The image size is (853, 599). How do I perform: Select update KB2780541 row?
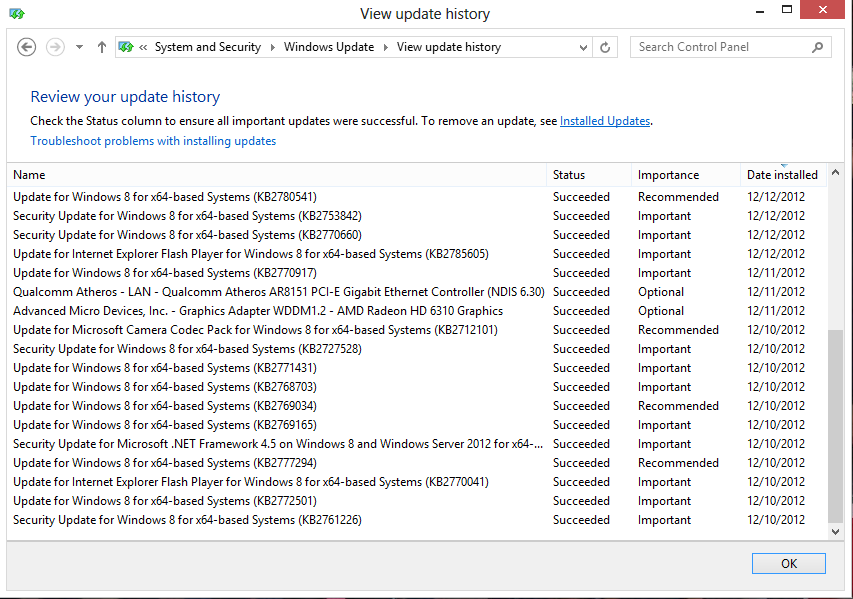pyautogui.click(x=417, y=197)
